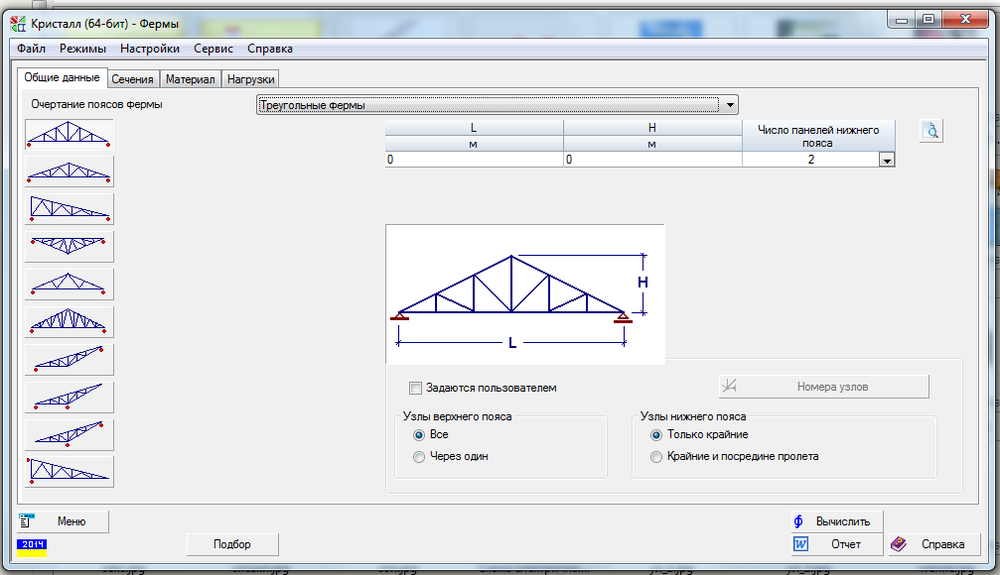The width and height of the screenshot is (1000, 575).
Task: Click the H height value input field
Action: click(652, 159)
